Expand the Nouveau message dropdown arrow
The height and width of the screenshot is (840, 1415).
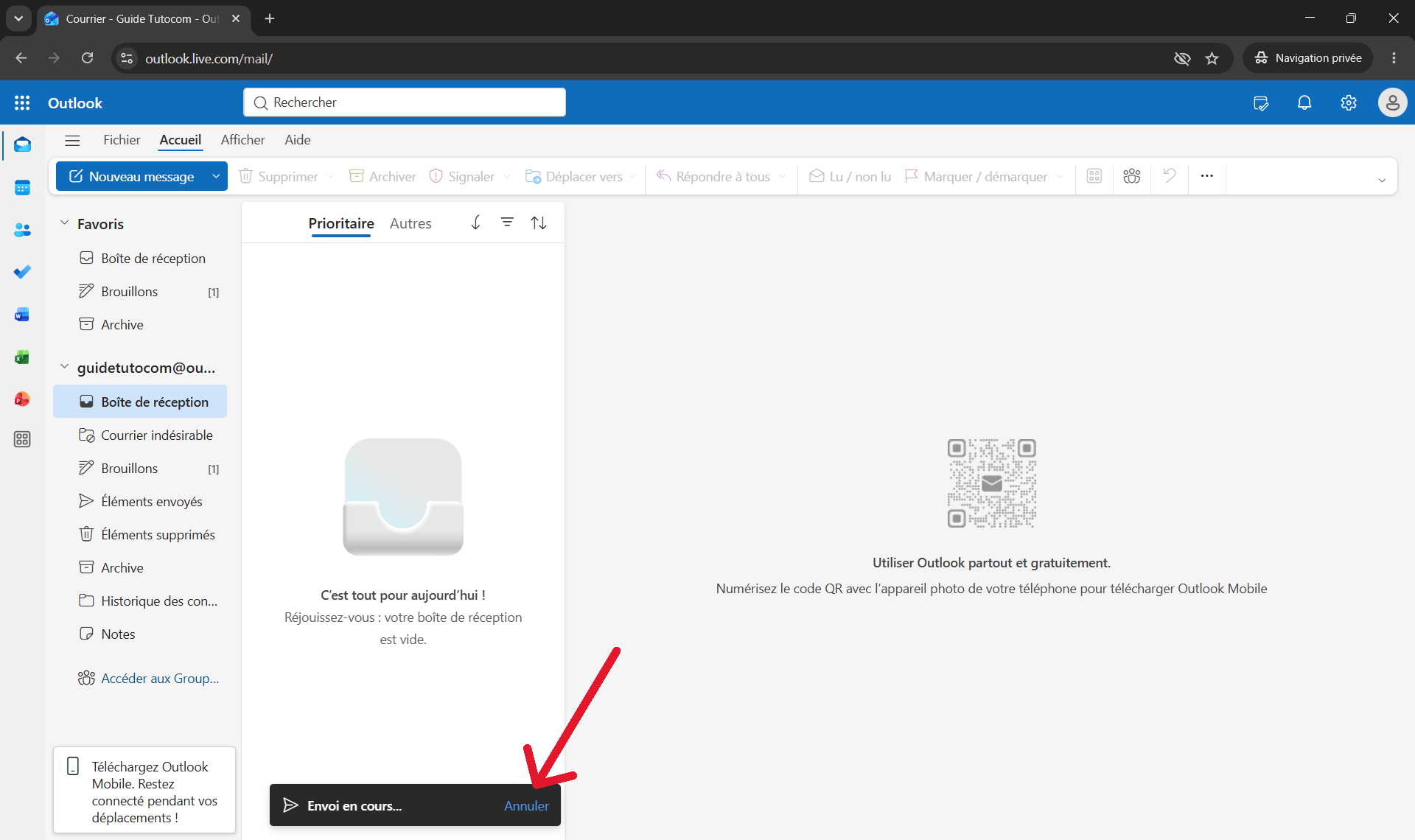[216, 176]
